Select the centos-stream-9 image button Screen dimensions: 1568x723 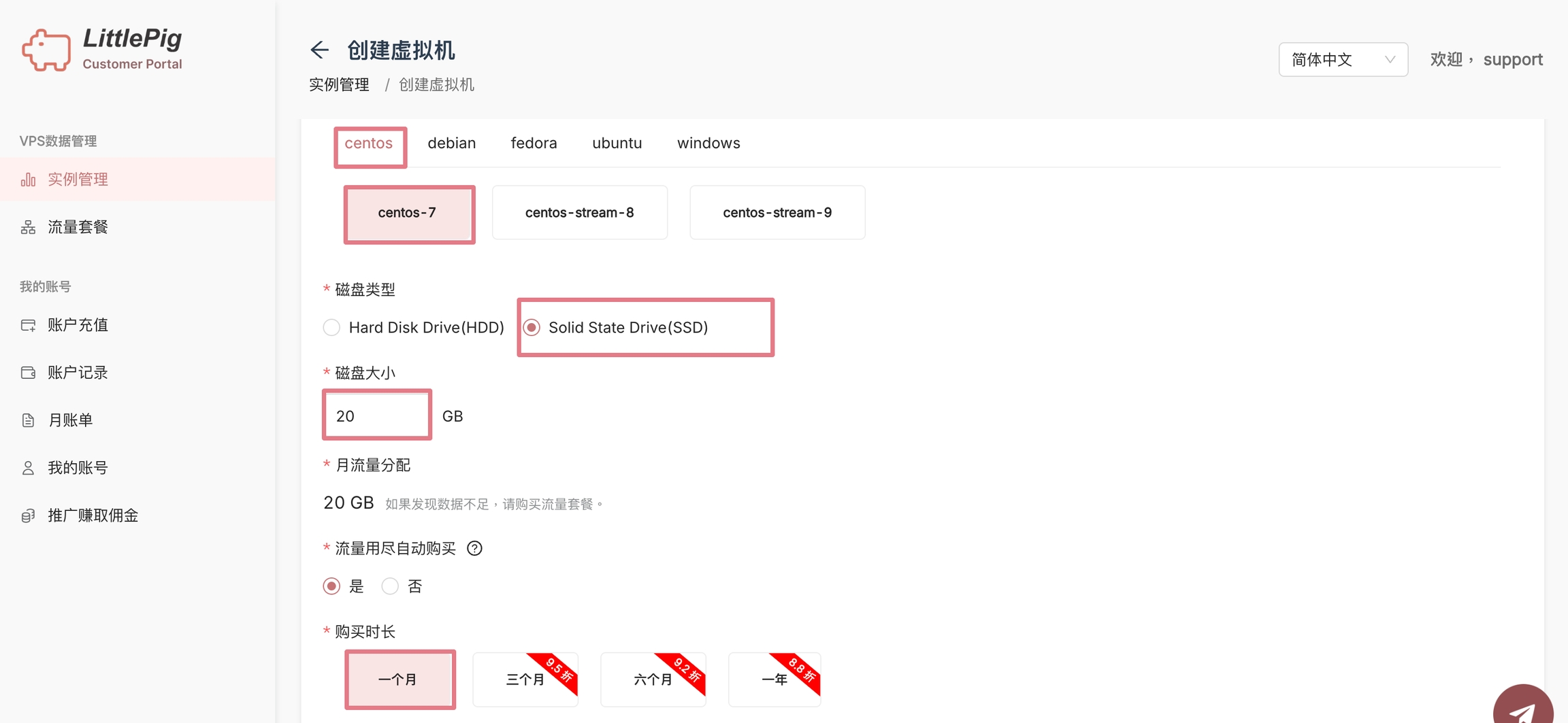(x=777, y=213)
